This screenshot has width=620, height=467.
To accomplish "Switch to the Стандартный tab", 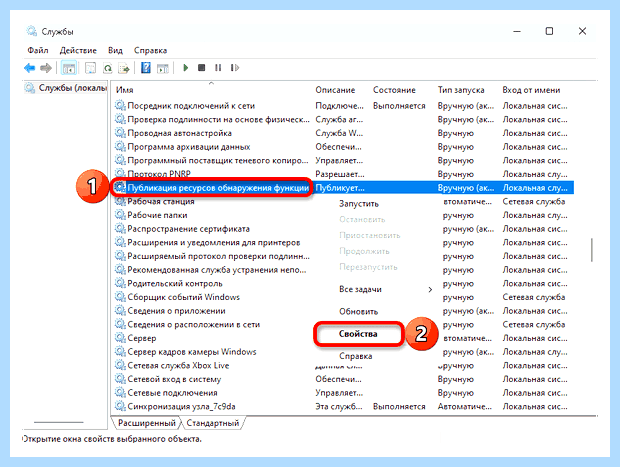I will (x=213, y=423).
